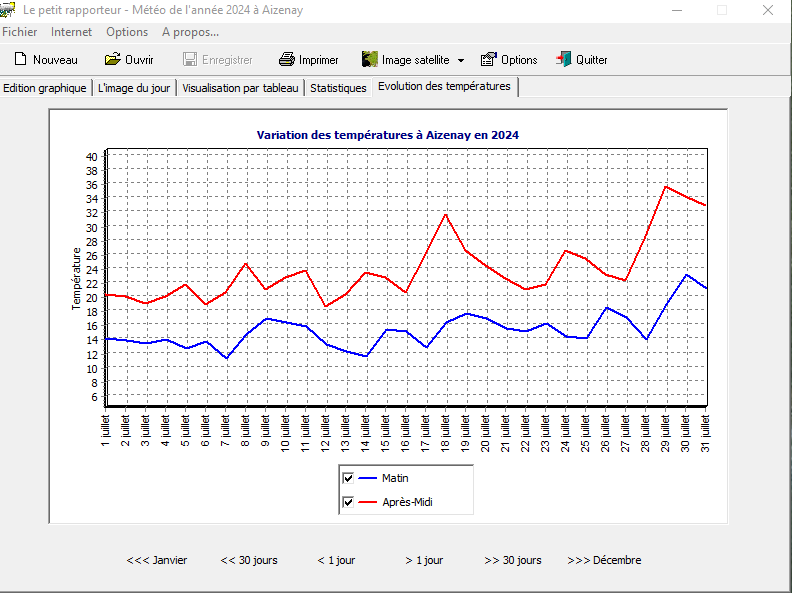Switch to the Statistiques tab
Screen dimensions: 792x593
pyautogui.click(x=338, y=88)
